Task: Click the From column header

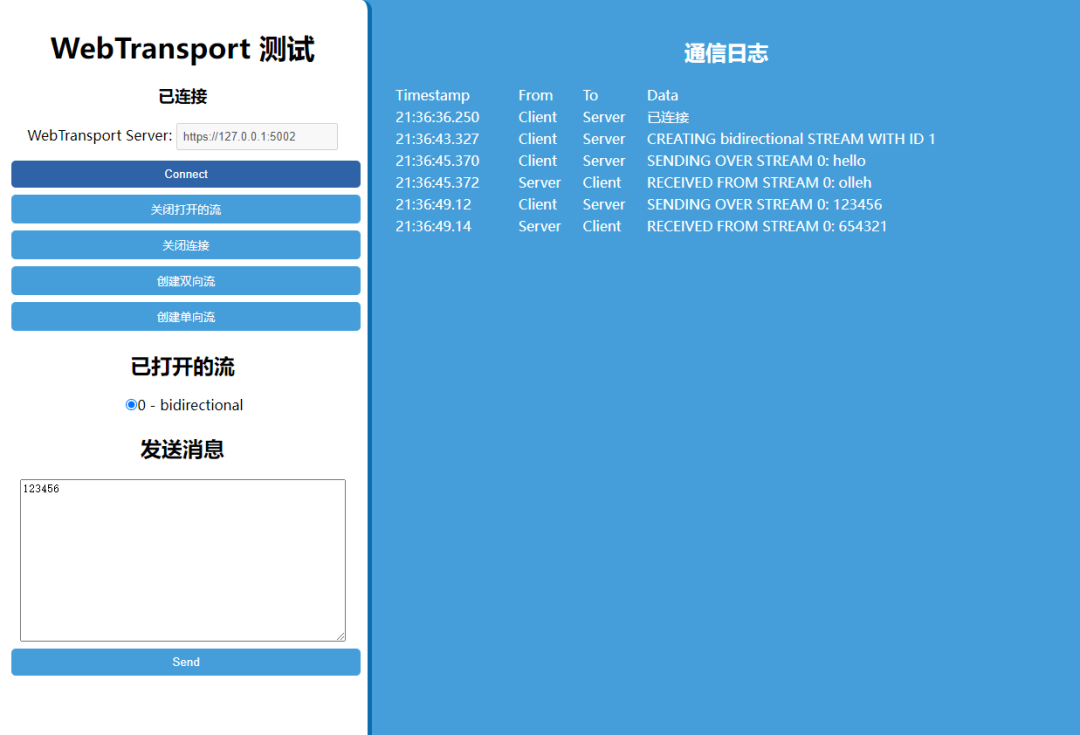Action: click(535, 95)
